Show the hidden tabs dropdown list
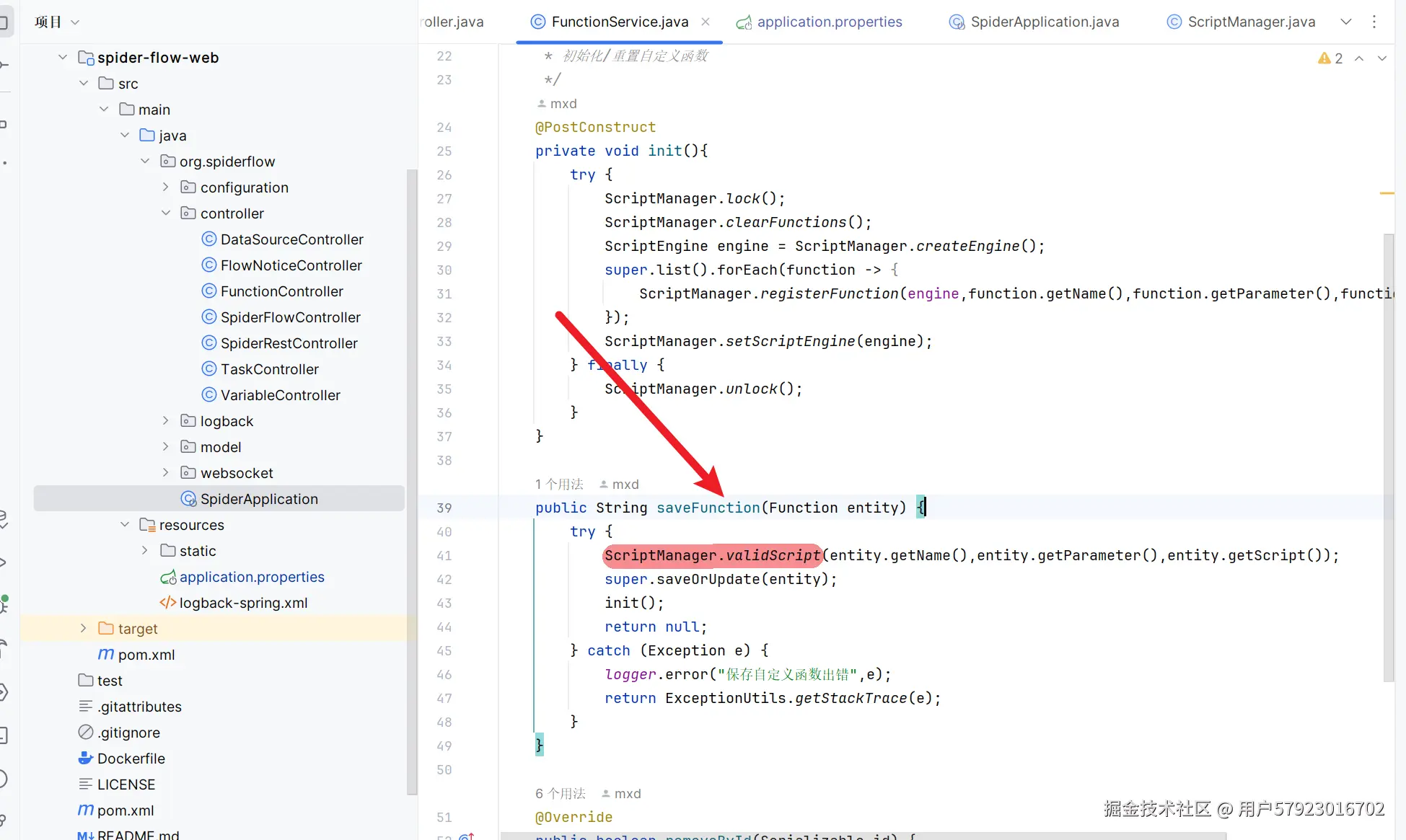 (x=1346, y=22)
